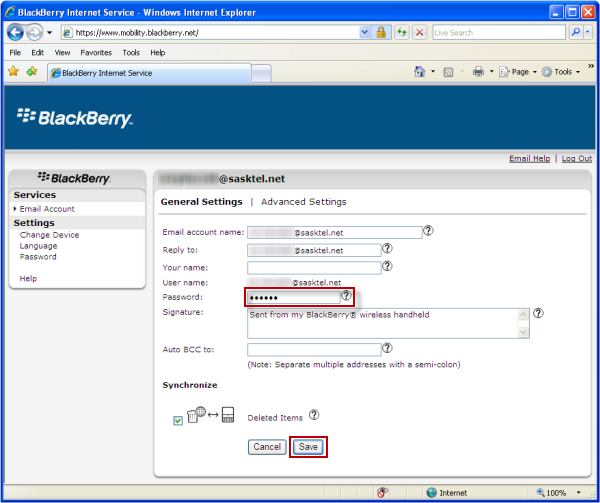The image size is (600, 503).
Task: Open Favorites Center star icon
Action: tap(13, 71)
